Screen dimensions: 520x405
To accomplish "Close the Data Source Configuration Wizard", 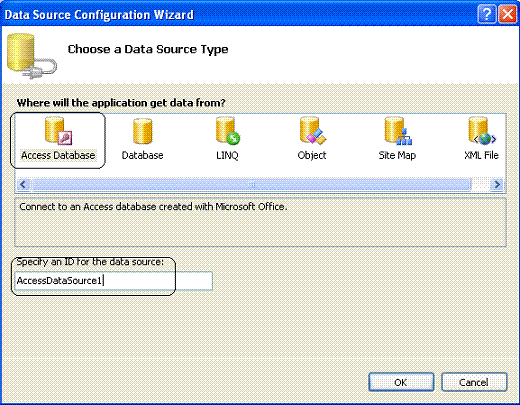I will click(x=507, y=15).
